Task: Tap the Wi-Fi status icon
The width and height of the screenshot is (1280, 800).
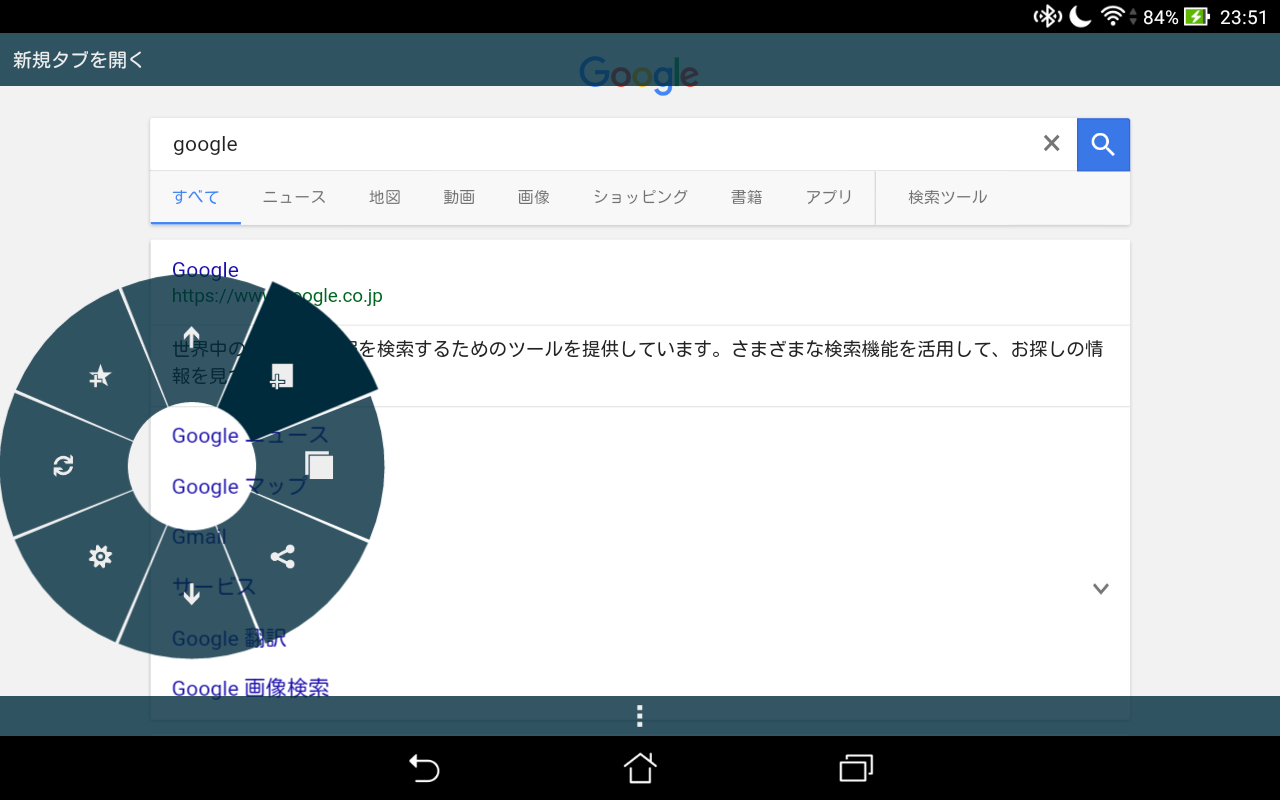Action: (1112, 16)
